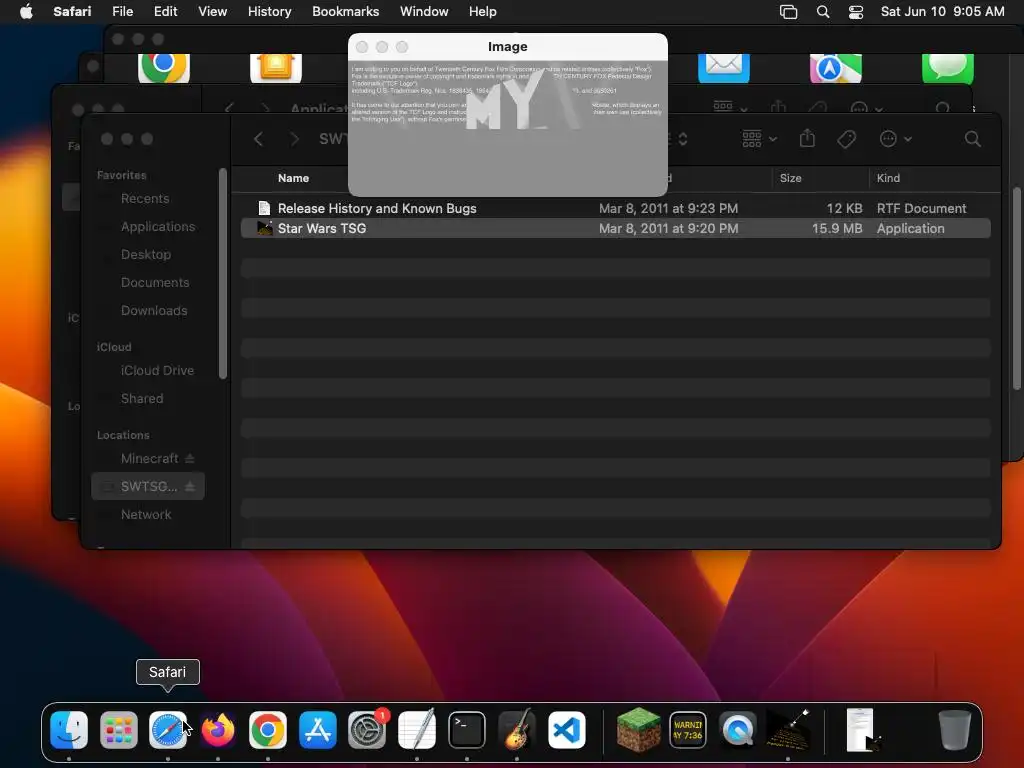Viewport: 1024px width, 768px height.
Task: Select Desktop in the Finder sidebar
Action: click(x=146, y=255)
